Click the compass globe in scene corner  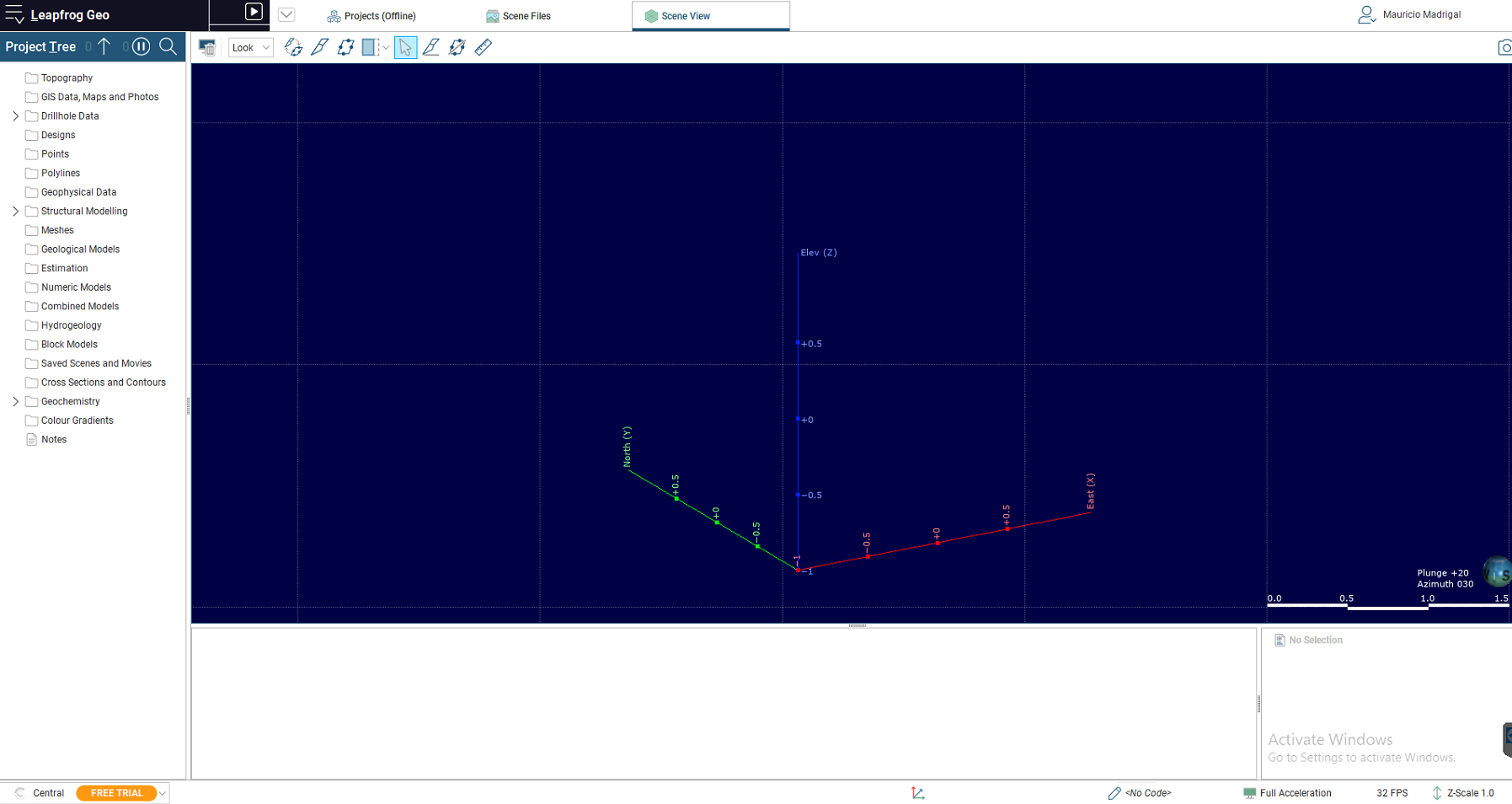click(1499, 572)
